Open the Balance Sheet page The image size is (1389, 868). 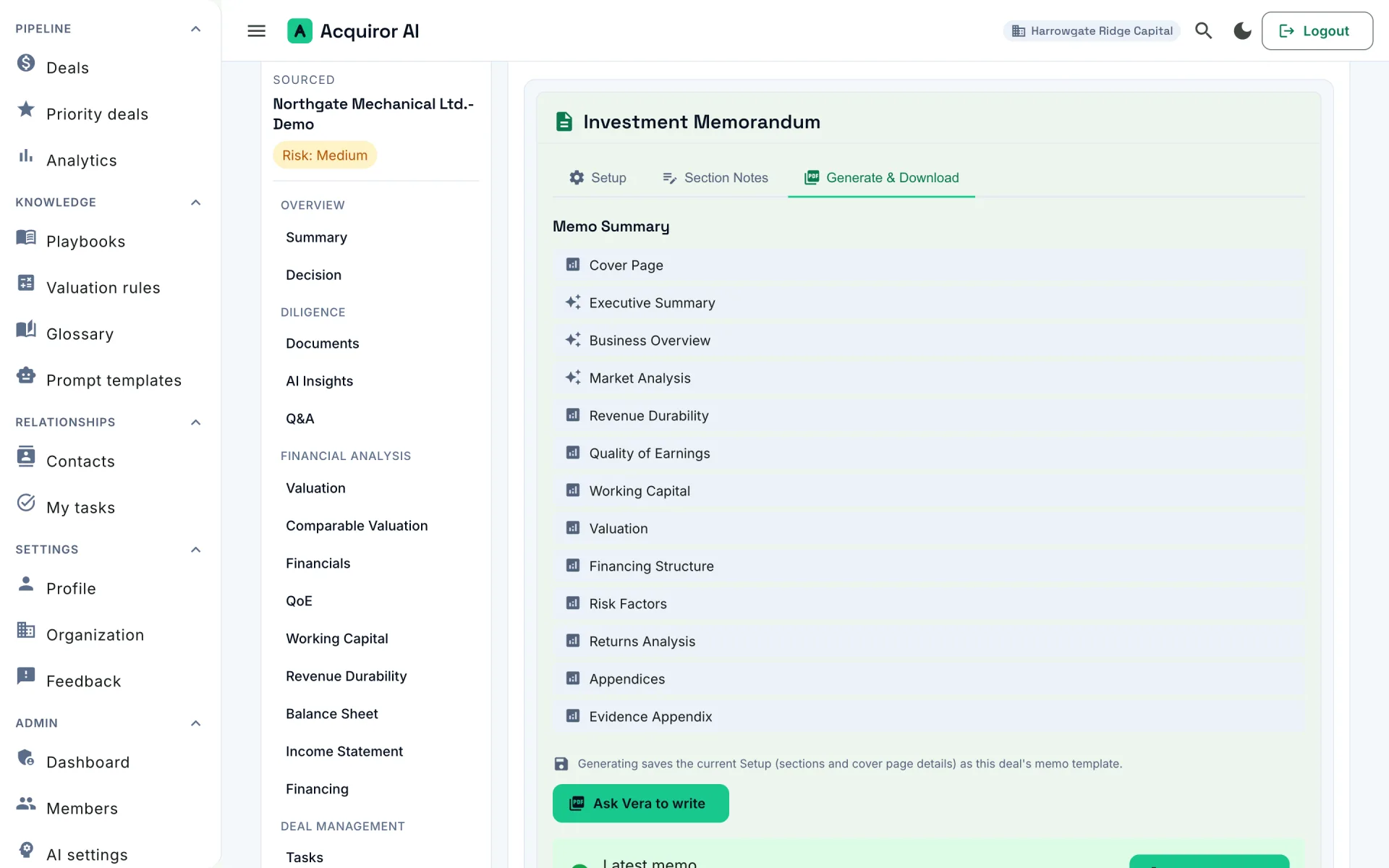[x=331, y=714]
